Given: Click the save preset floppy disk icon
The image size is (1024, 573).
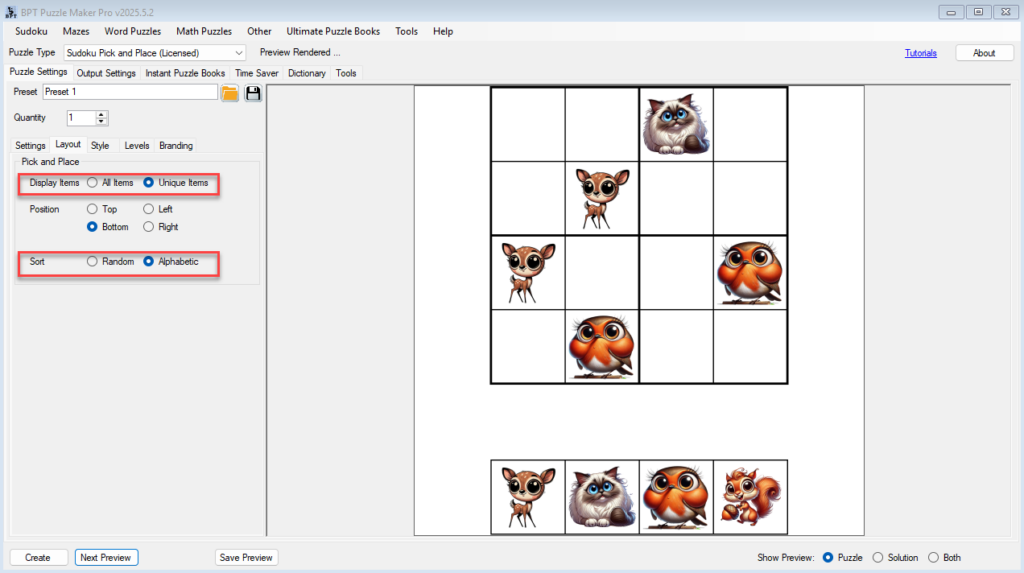Looking at the screenshot, I should pos(253,93).
